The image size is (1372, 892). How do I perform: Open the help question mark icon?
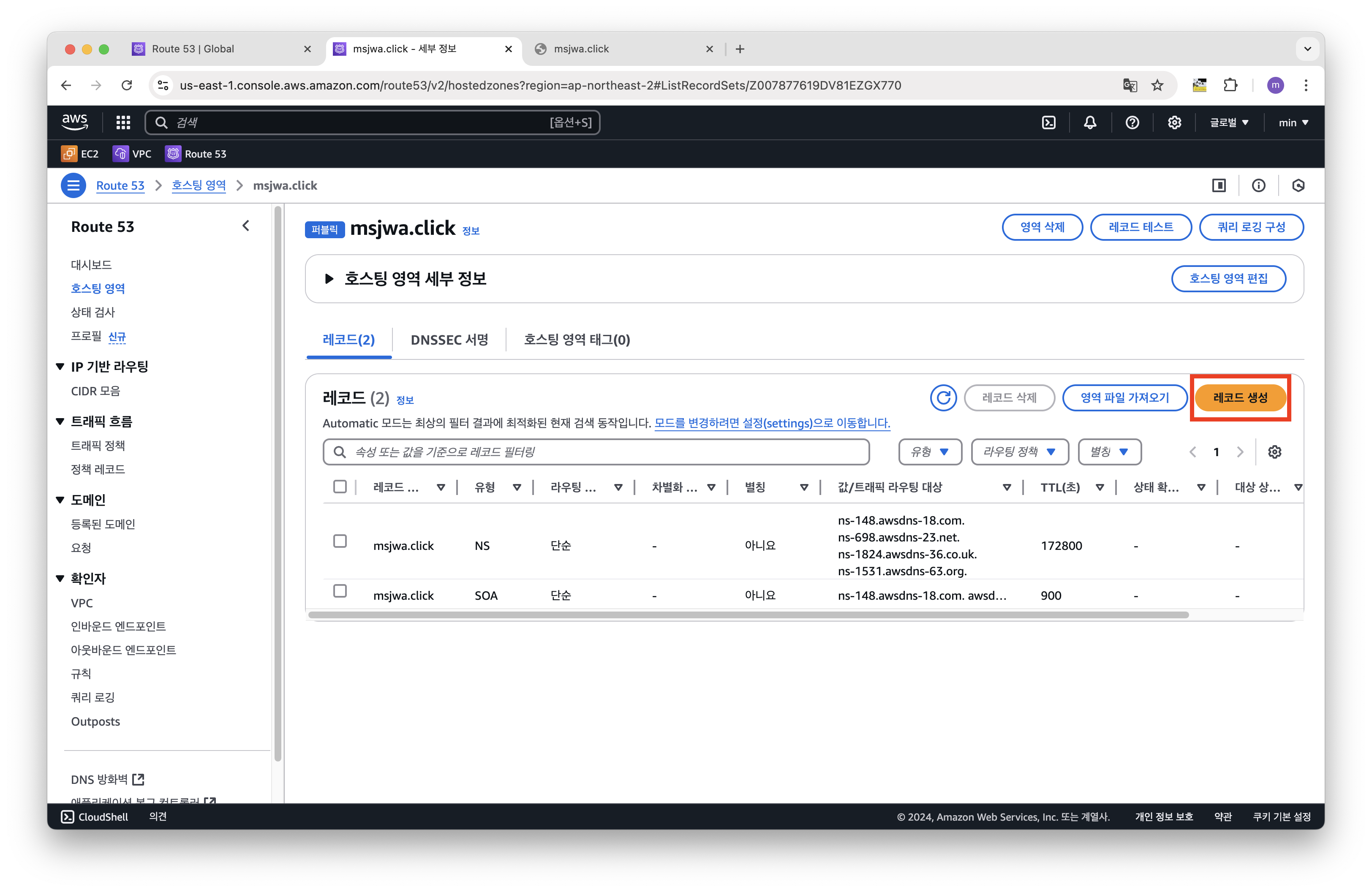point(1132,122)
